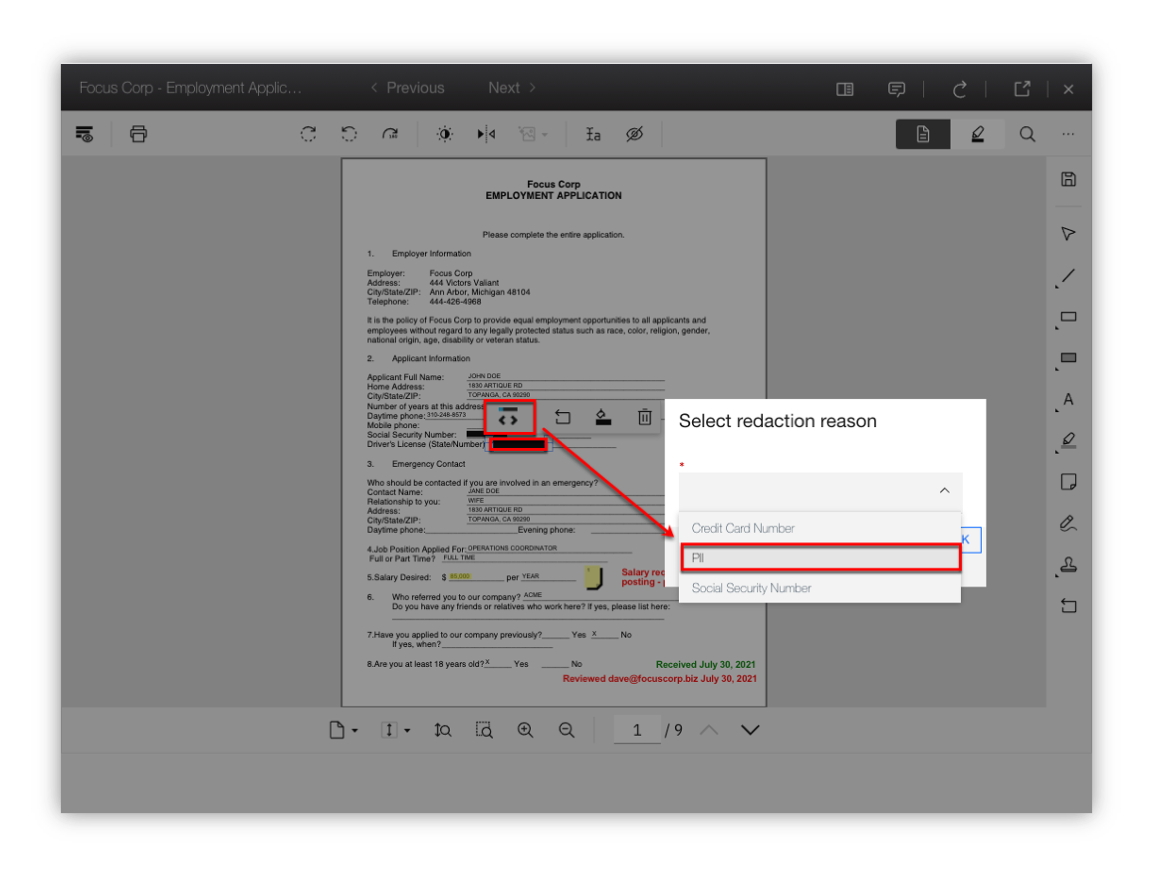
Task: Click the refresh icon in title bar
Action: [960, 89]
